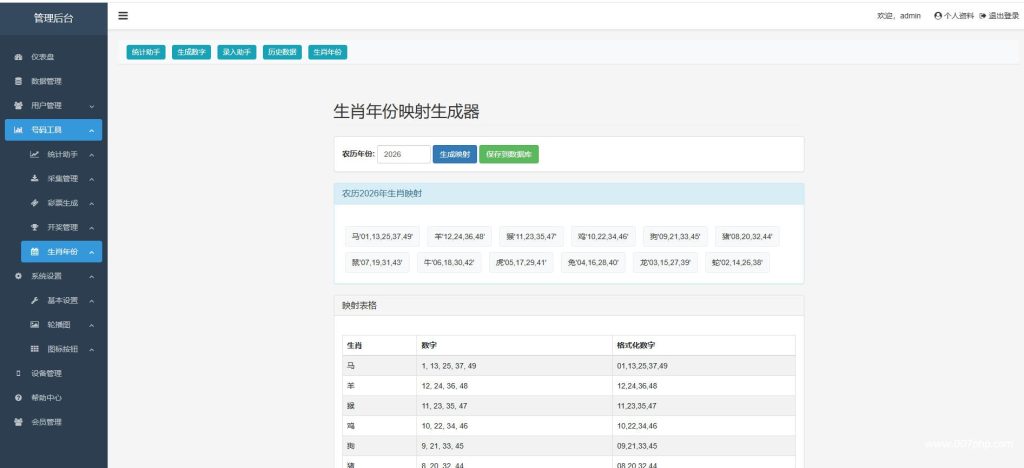Screen dimensions: 1024x468
Task: Toggle the hamburger menu icon
Action: (123, 16)
